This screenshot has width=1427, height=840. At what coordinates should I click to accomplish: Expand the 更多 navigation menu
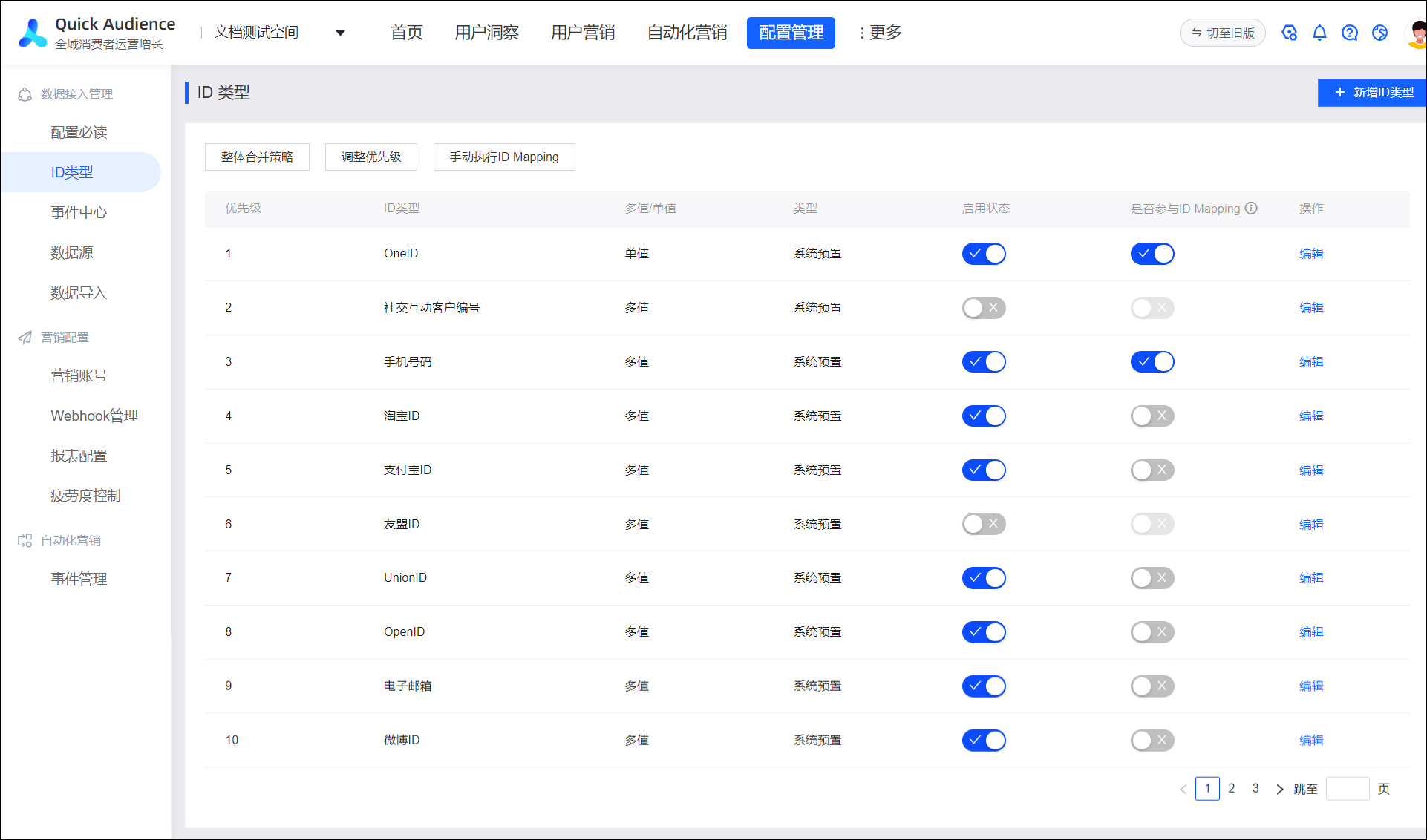[881, 33]
